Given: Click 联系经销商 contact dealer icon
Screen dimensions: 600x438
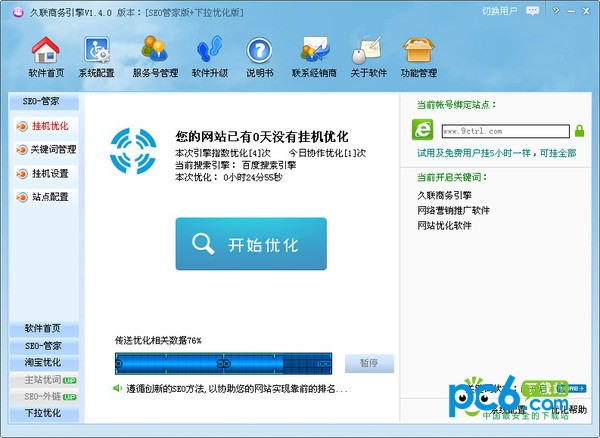Looking at the screenshot, I should 314,57.
